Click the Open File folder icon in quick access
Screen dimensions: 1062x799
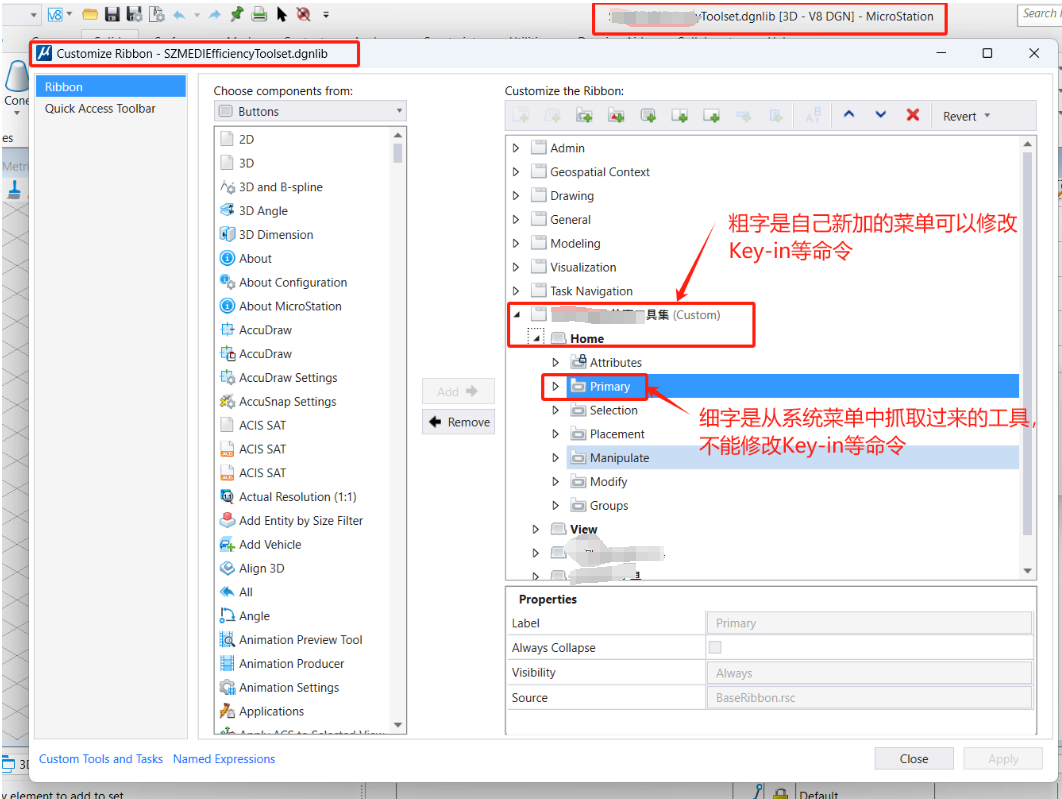89,14
